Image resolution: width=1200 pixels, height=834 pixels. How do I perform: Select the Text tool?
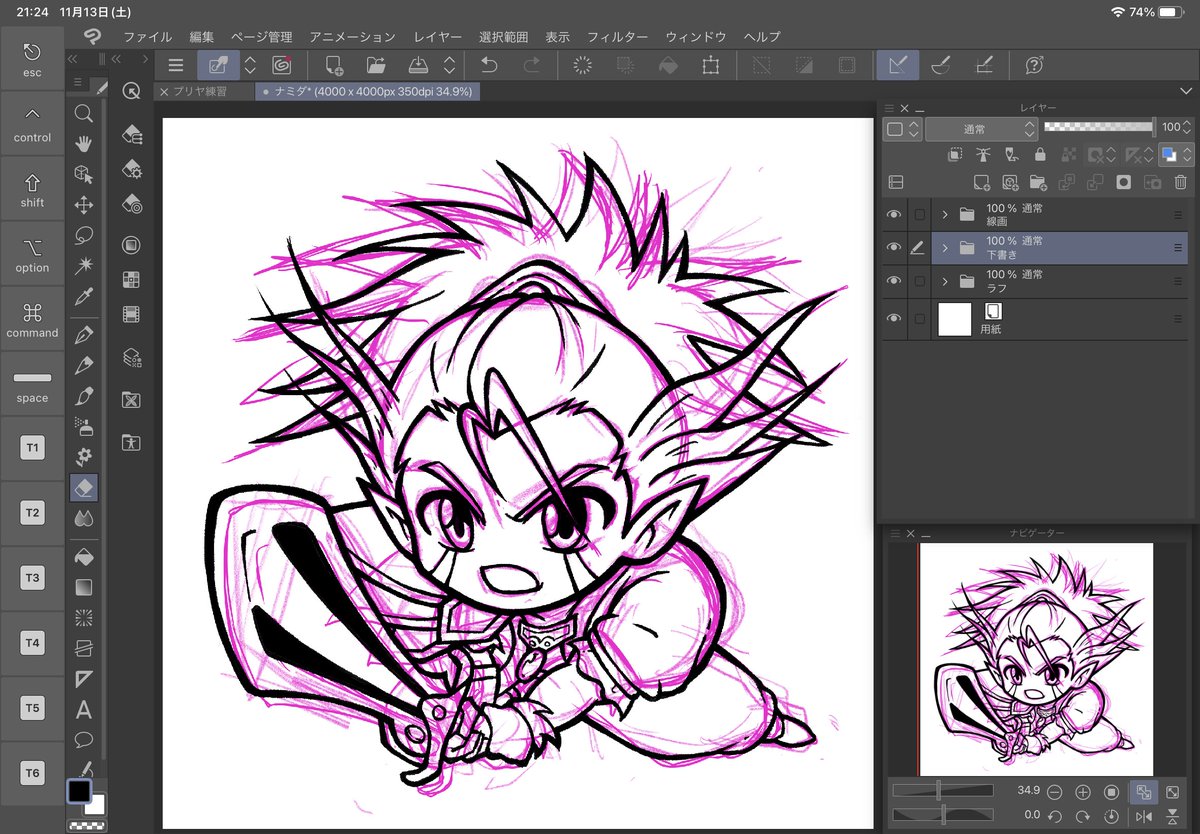pos(84,710)
